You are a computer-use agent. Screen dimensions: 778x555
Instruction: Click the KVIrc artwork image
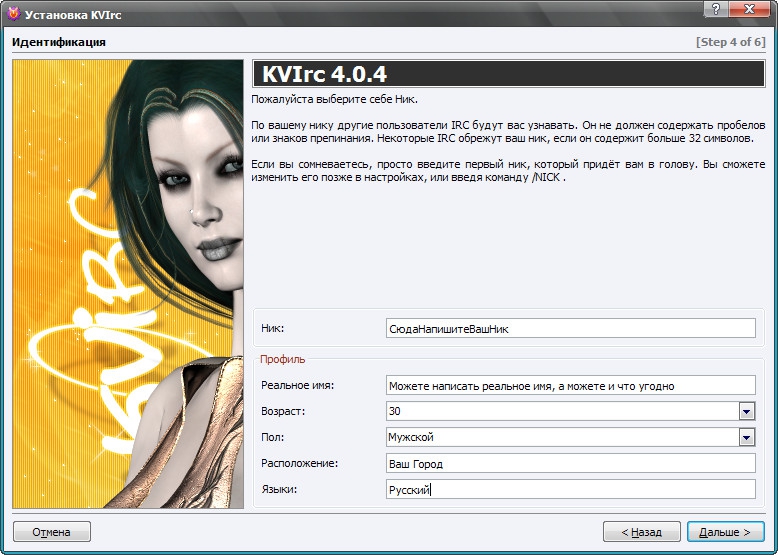point(128,284)
